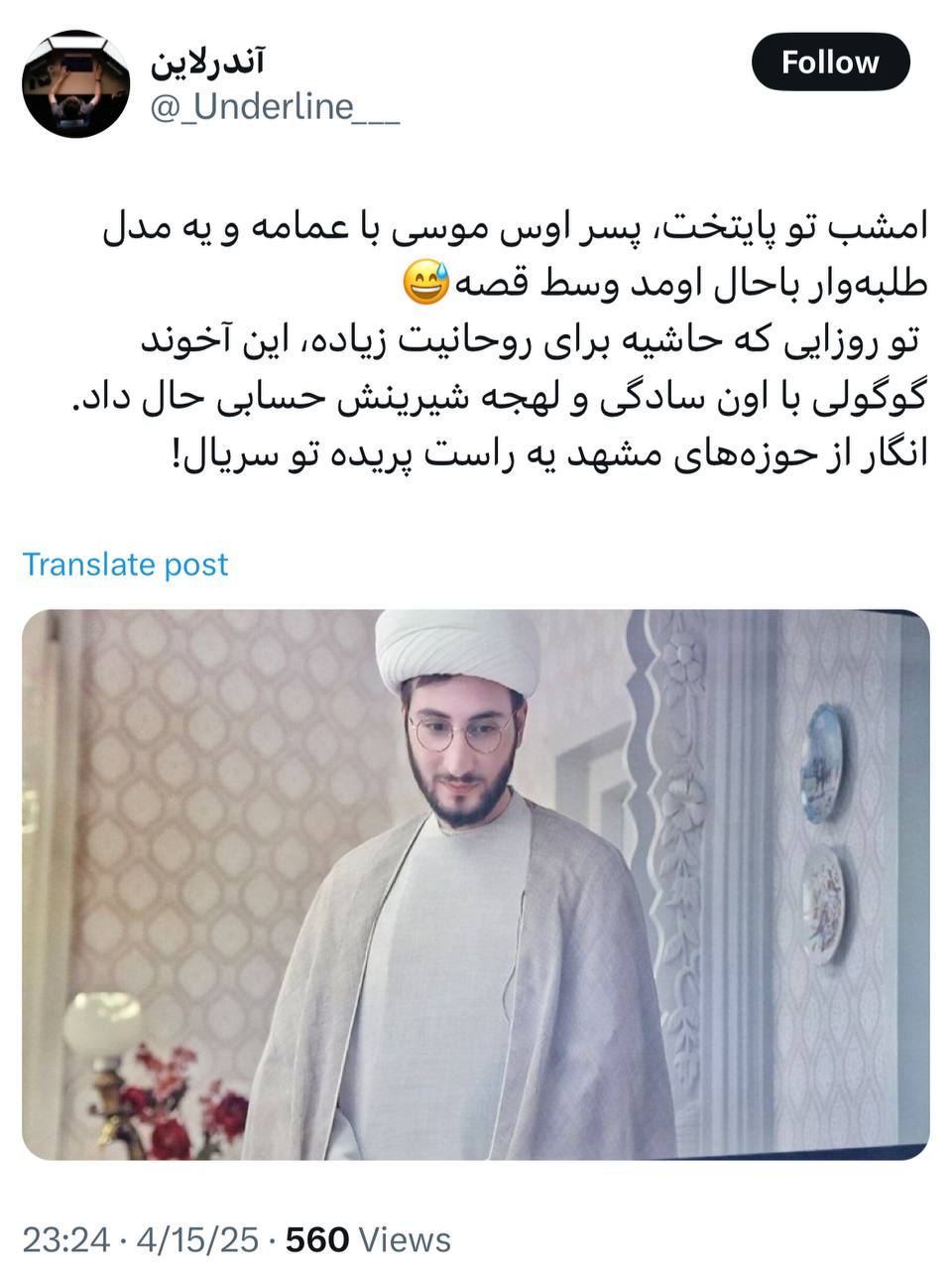Click the sweating smile emoji in tweet
The height and width of the screenshot is (1270, 952).
[x=426, y=285]
